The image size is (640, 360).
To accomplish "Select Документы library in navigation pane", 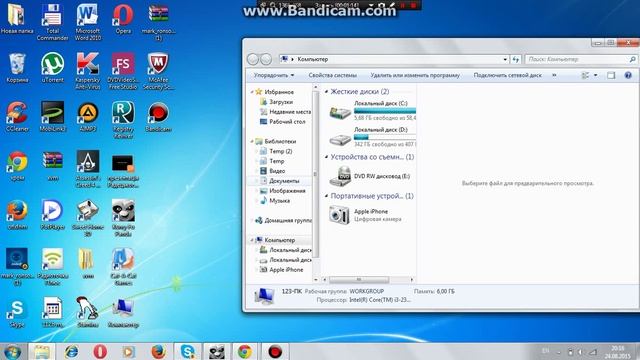I will [280, 181].
